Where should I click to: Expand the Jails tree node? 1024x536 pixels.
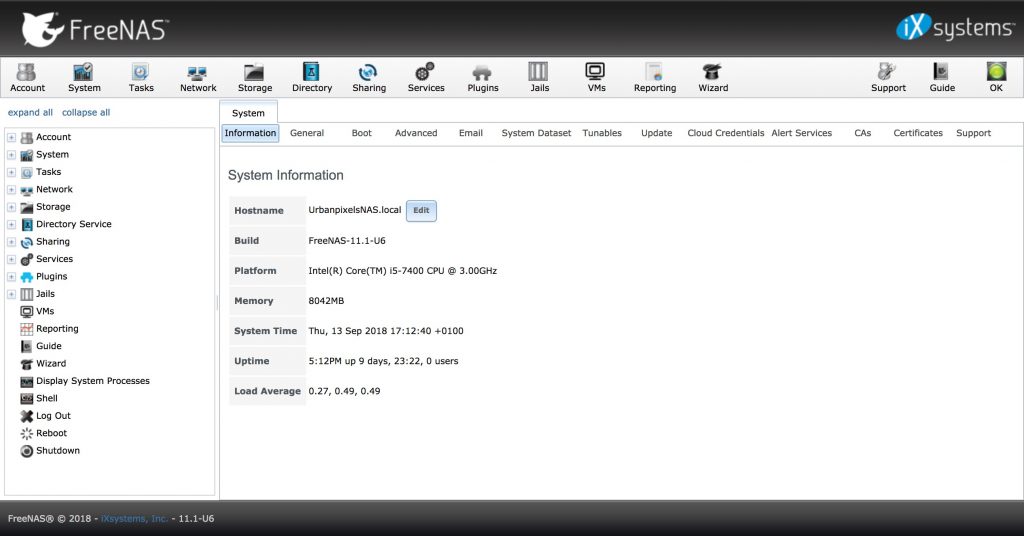[11, 294]
